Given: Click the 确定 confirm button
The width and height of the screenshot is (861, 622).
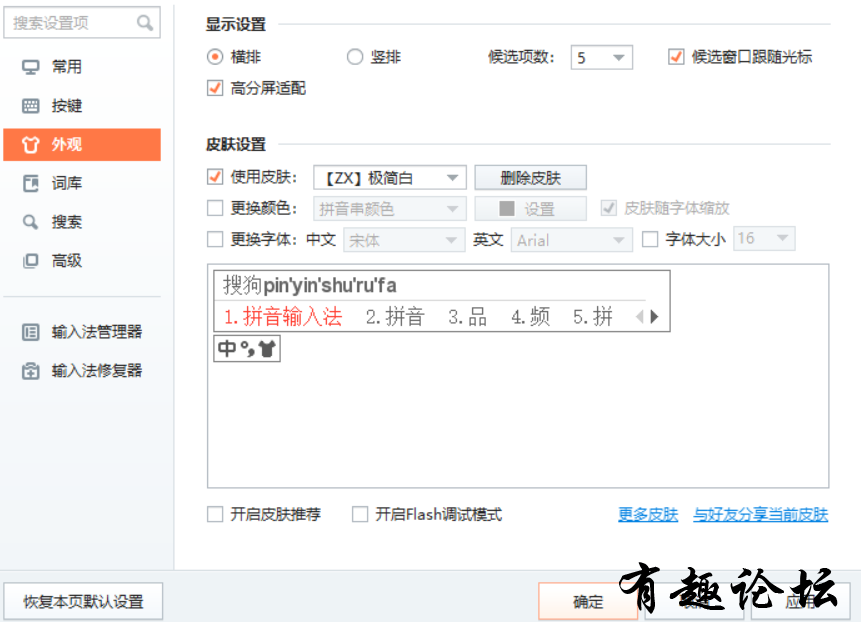Looking at the screenshot, I should 588,602.
